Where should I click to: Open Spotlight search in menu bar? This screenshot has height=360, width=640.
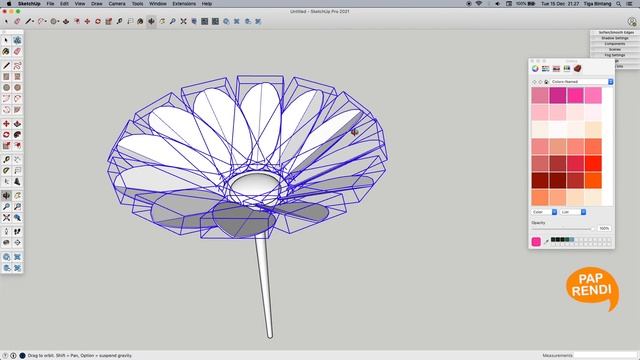click(619, 4)
